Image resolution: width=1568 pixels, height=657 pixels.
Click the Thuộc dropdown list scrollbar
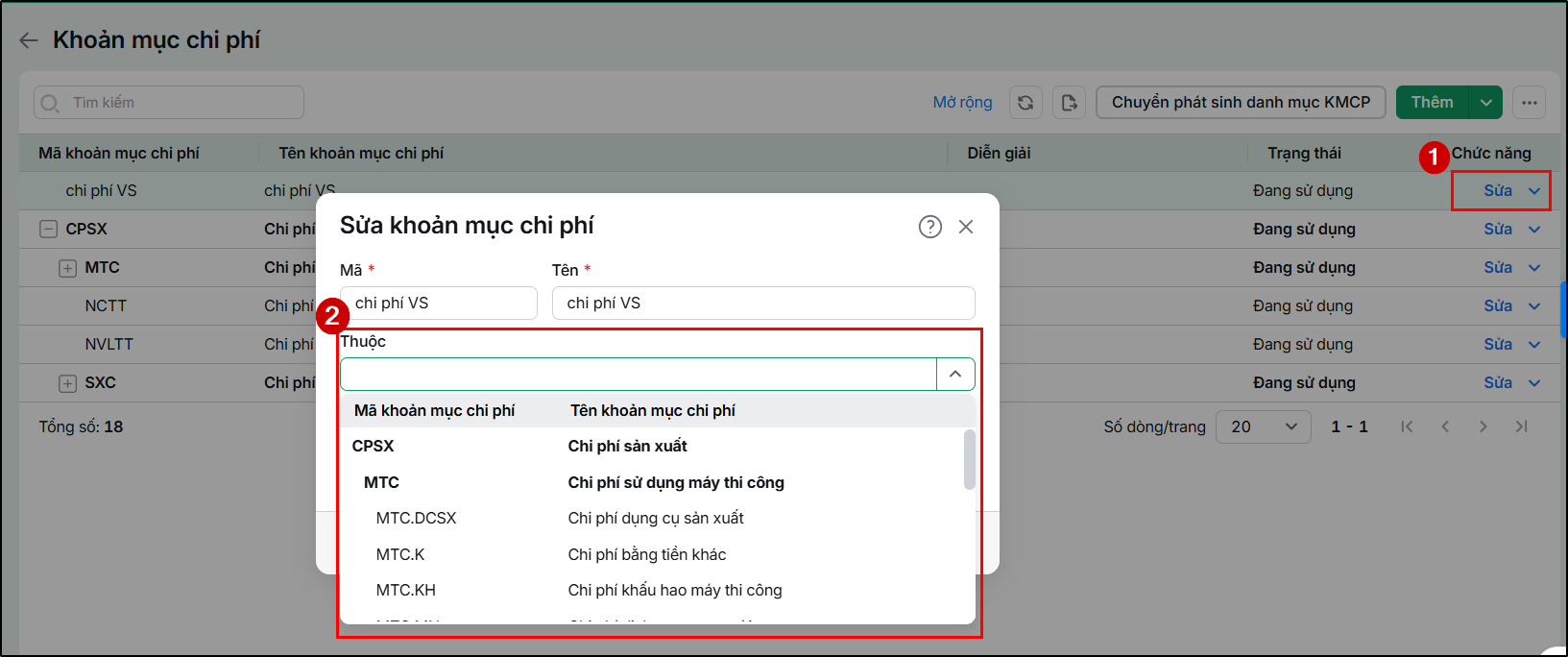[969, 459]
